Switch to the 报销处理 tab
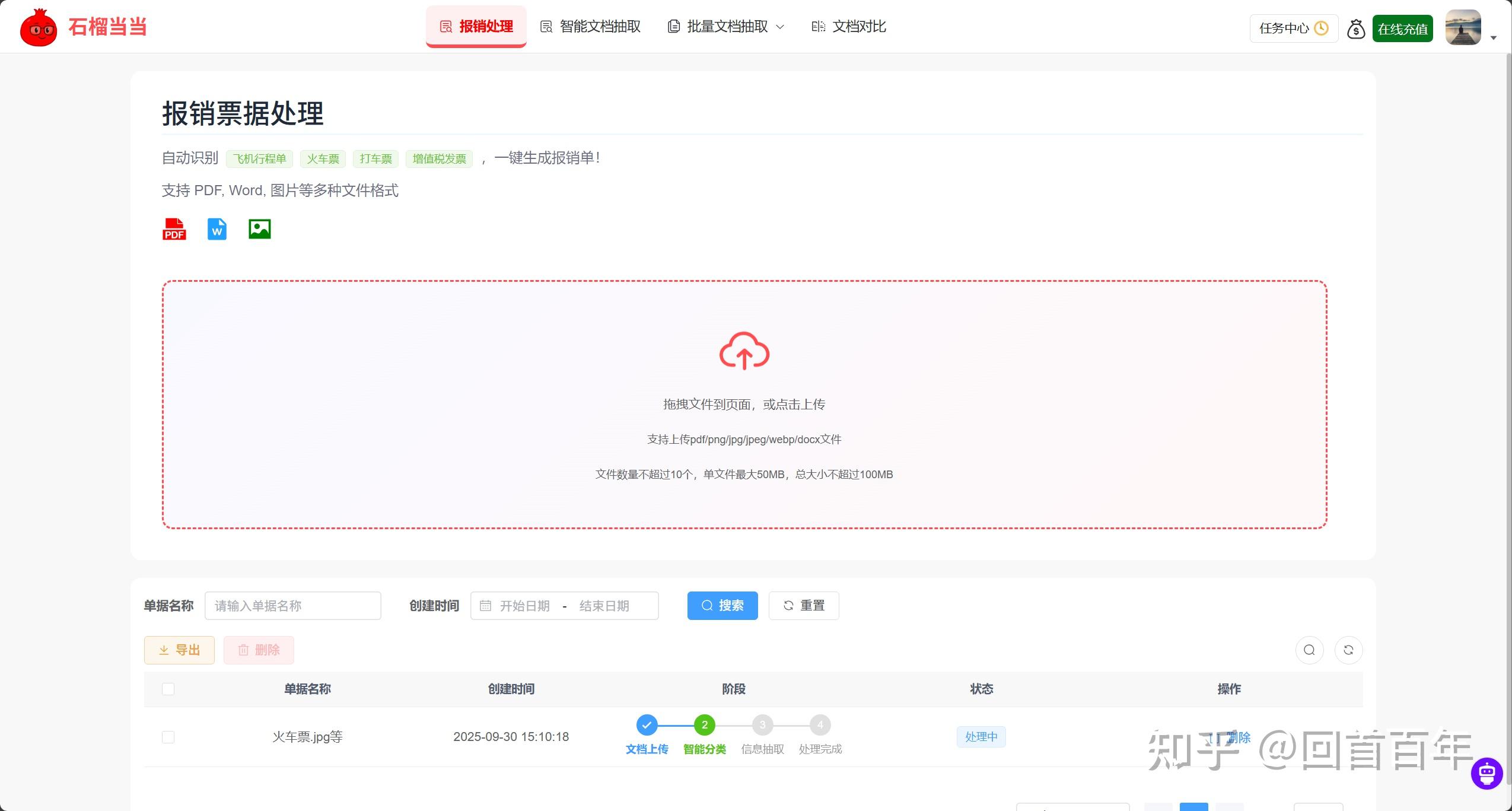The height and width of the screenshot is (811, 1512). coord(476,26)
